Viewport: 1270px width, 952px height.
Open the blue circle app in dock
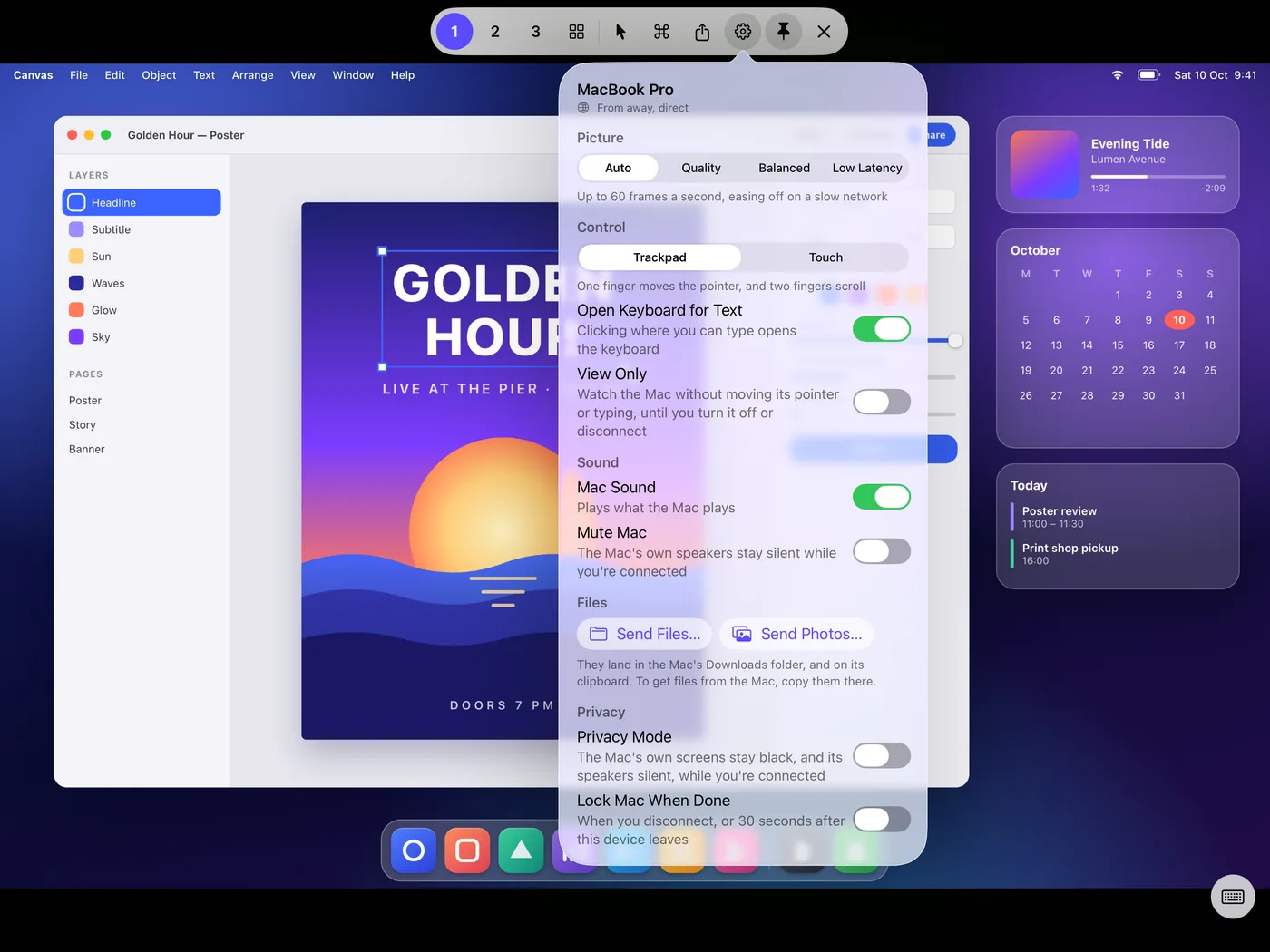(414, 850)
